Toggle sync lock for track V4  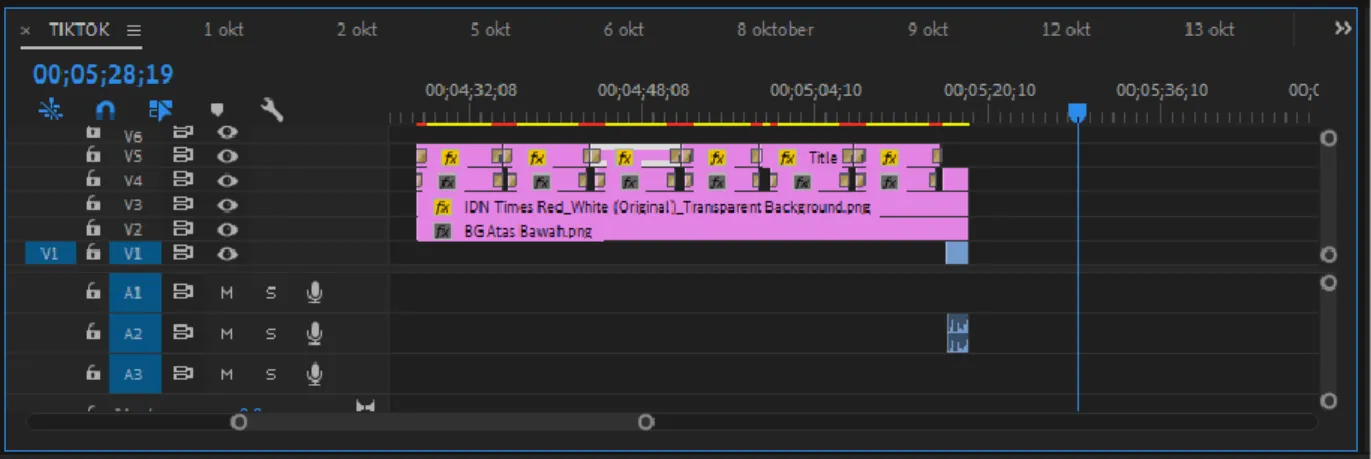pos(183,180)
